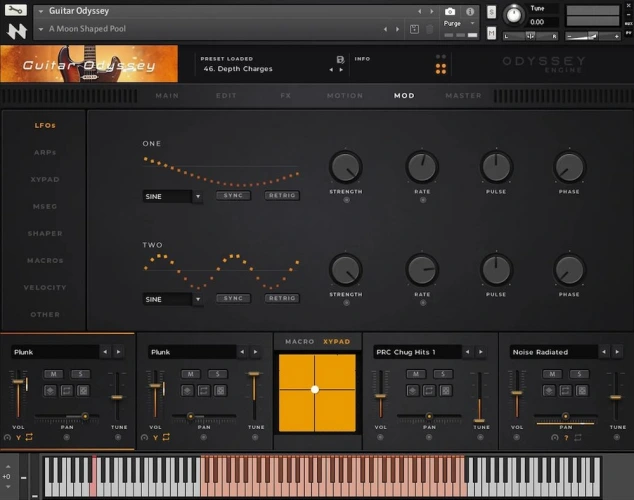This screenshot has height=500, width=634.
Task: Toggle SYNC for LFO ONE
Action: point(232,196)
